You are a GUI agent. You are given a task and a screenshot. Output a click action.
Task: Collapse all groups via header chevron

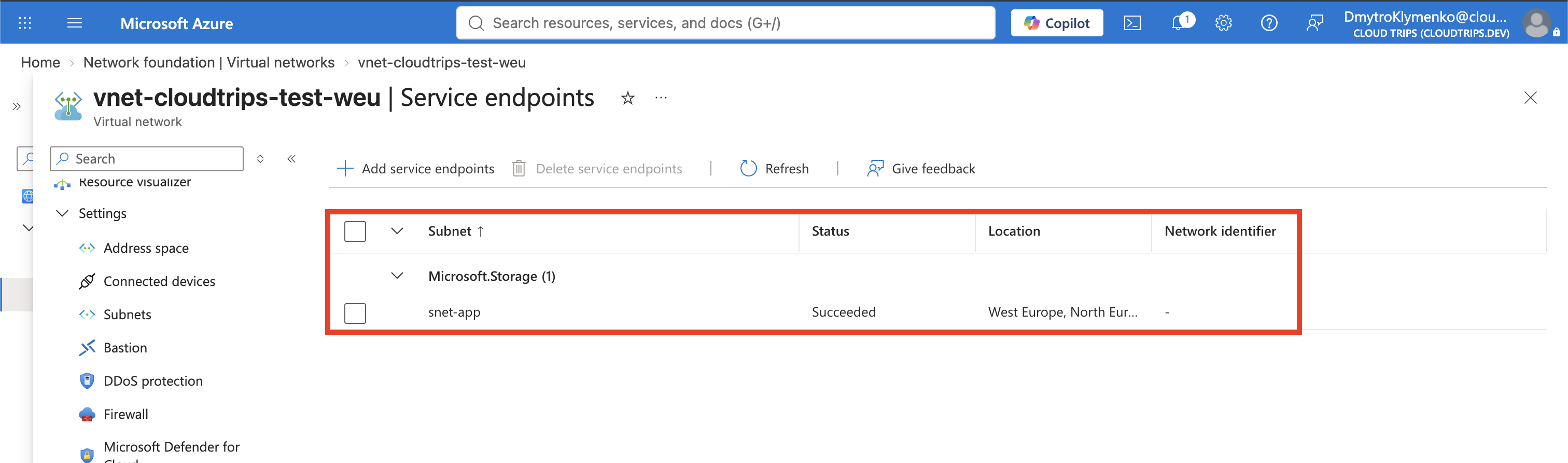tap(397, 231)
